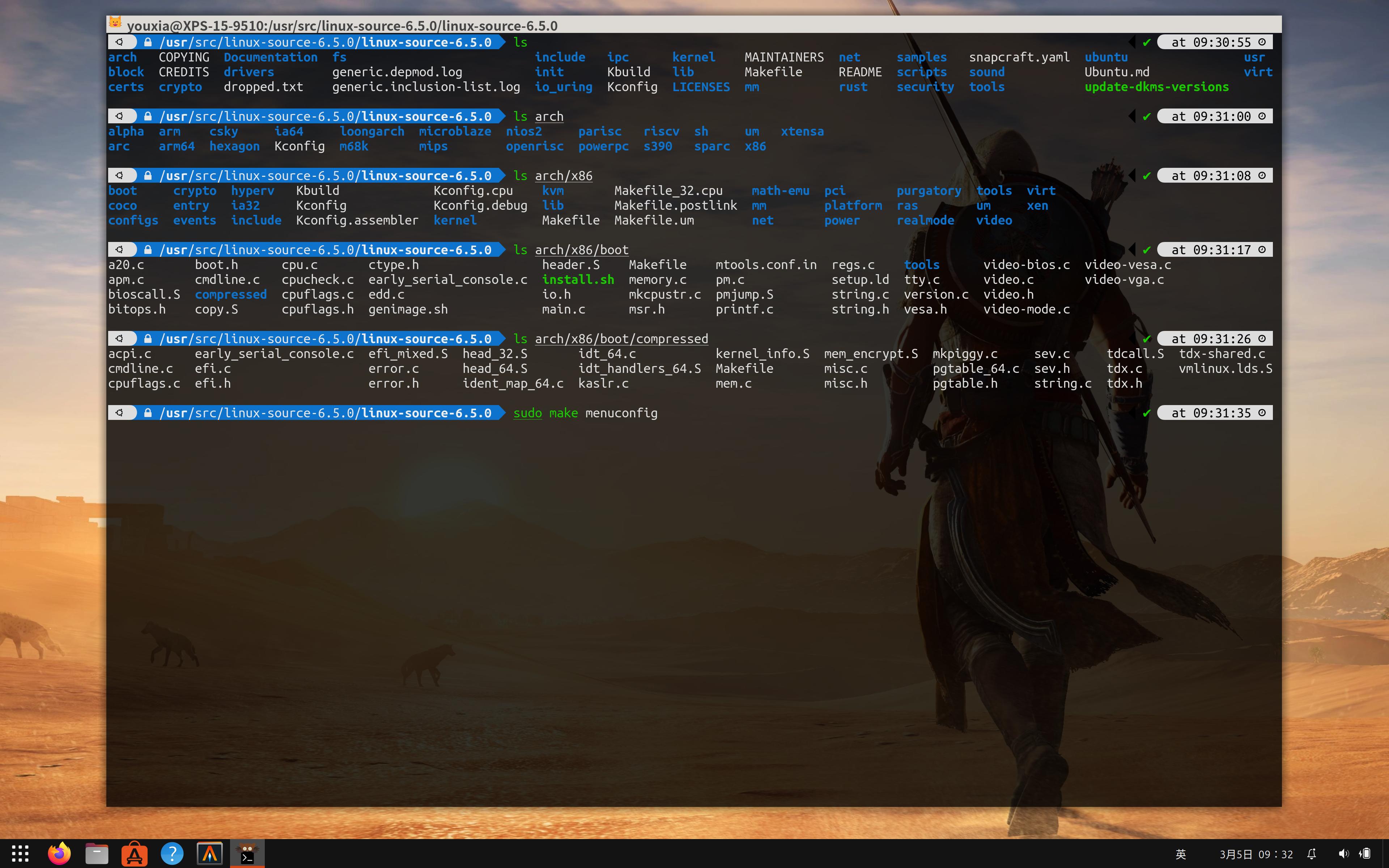Toggle the notification bell in the system tray

click(x=1312, y=854)
